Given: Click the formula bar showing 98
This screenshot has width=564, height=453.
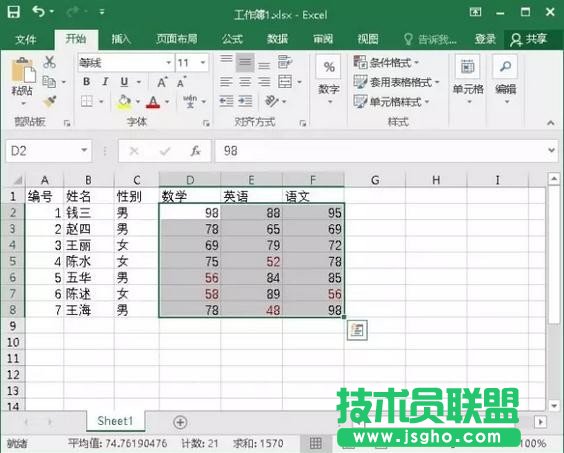Looking at the screenshot, I should coord(381,151).
